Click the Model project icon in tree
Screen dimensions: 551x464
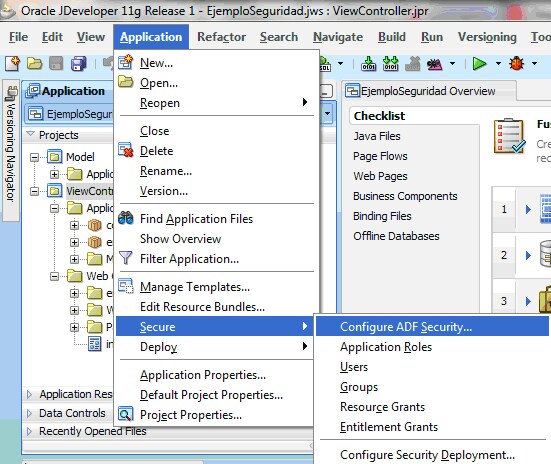click(54, 157)
